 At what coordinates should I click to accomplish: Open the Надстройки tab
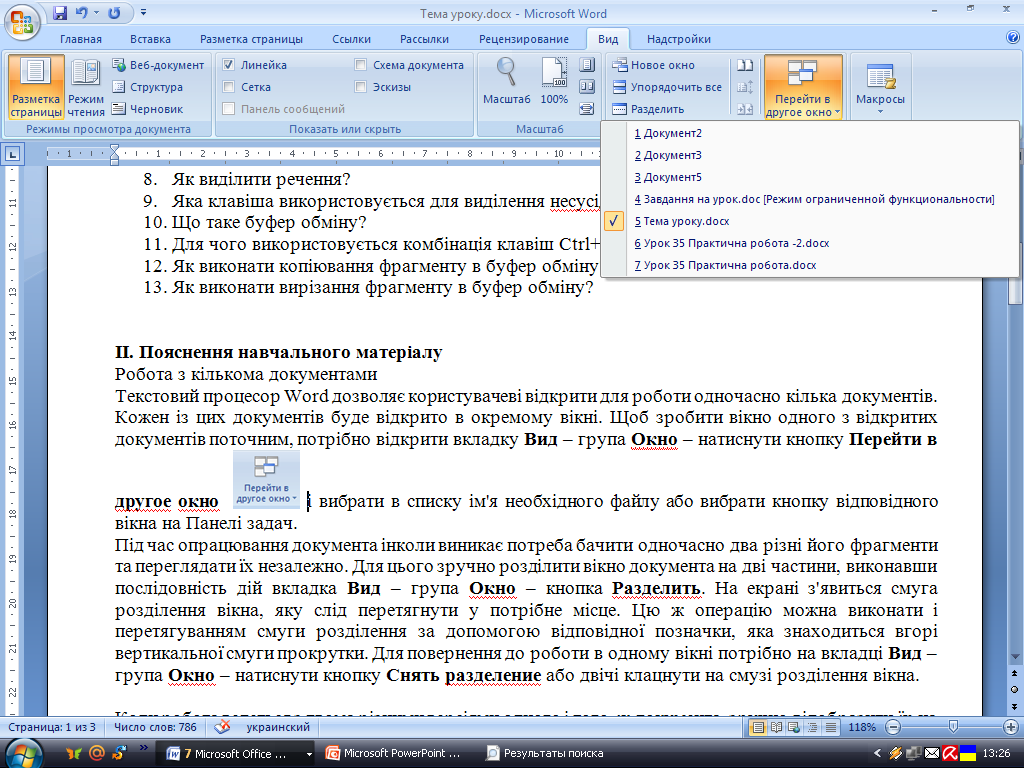[679, 39]
